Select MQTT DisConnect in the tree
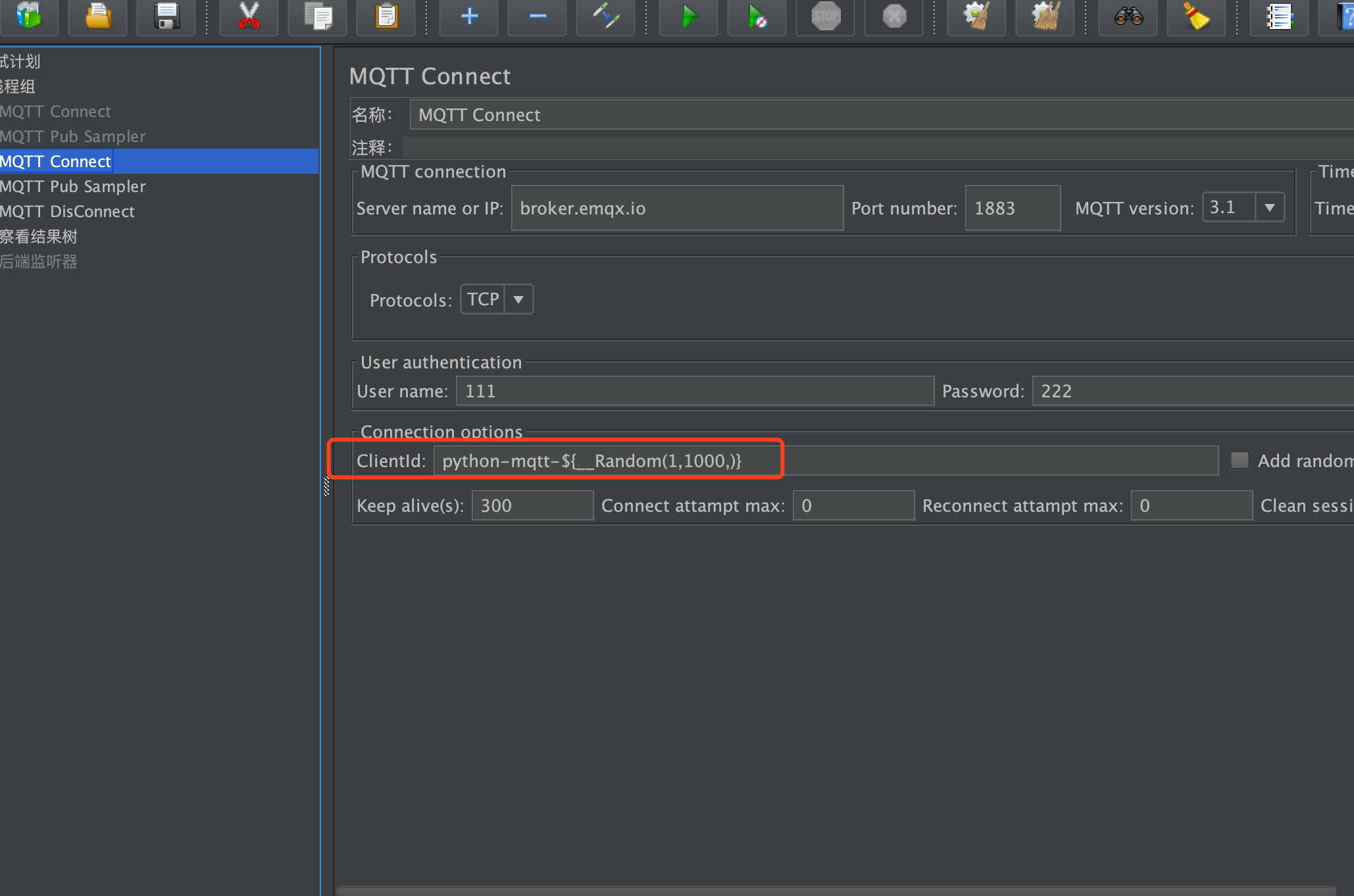Screen dimensions: 1354x896 pyautogui.click(x=67, y=211)
